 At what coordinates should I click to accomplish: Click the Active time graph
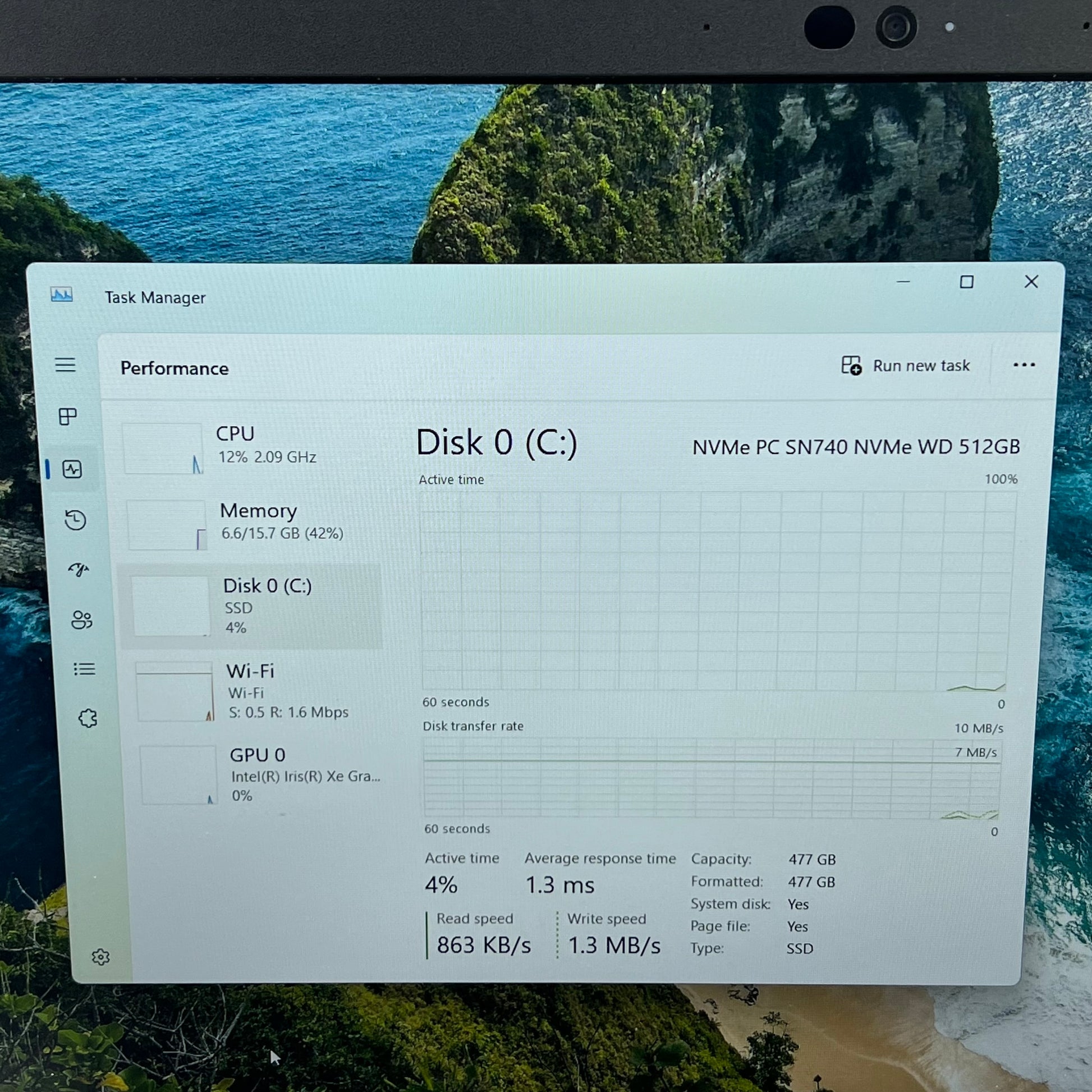pos(718,591)
